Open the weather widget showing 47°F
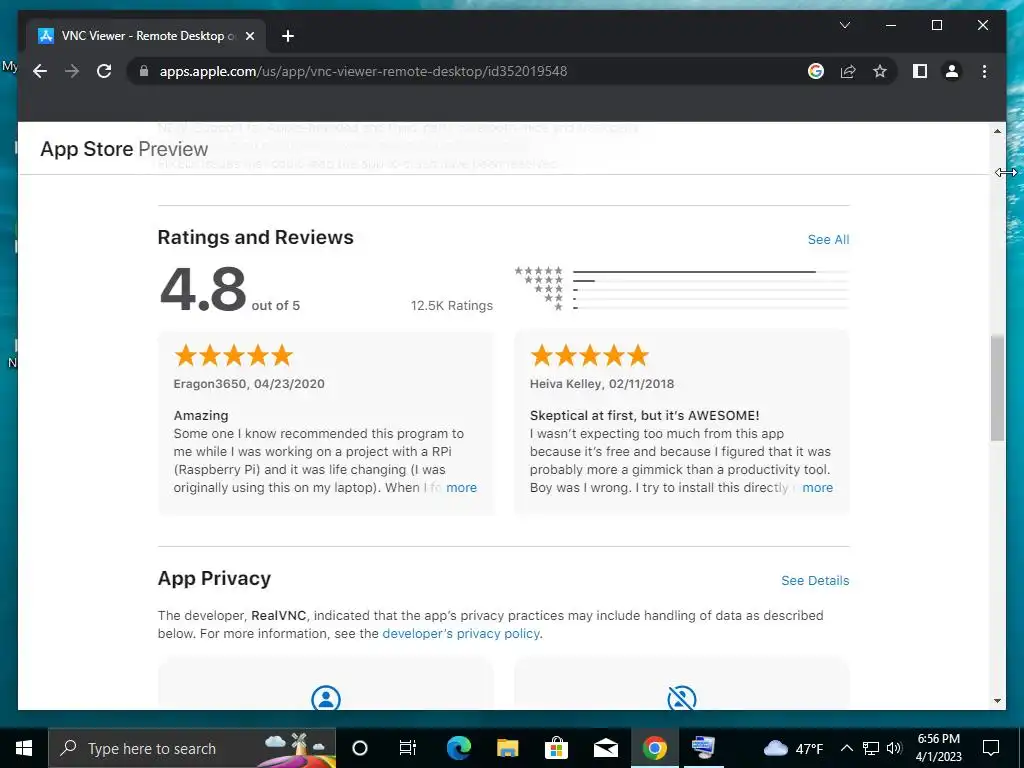Image resolution: width=1024 pixels, height=768 pixels. tap(793, 748)
